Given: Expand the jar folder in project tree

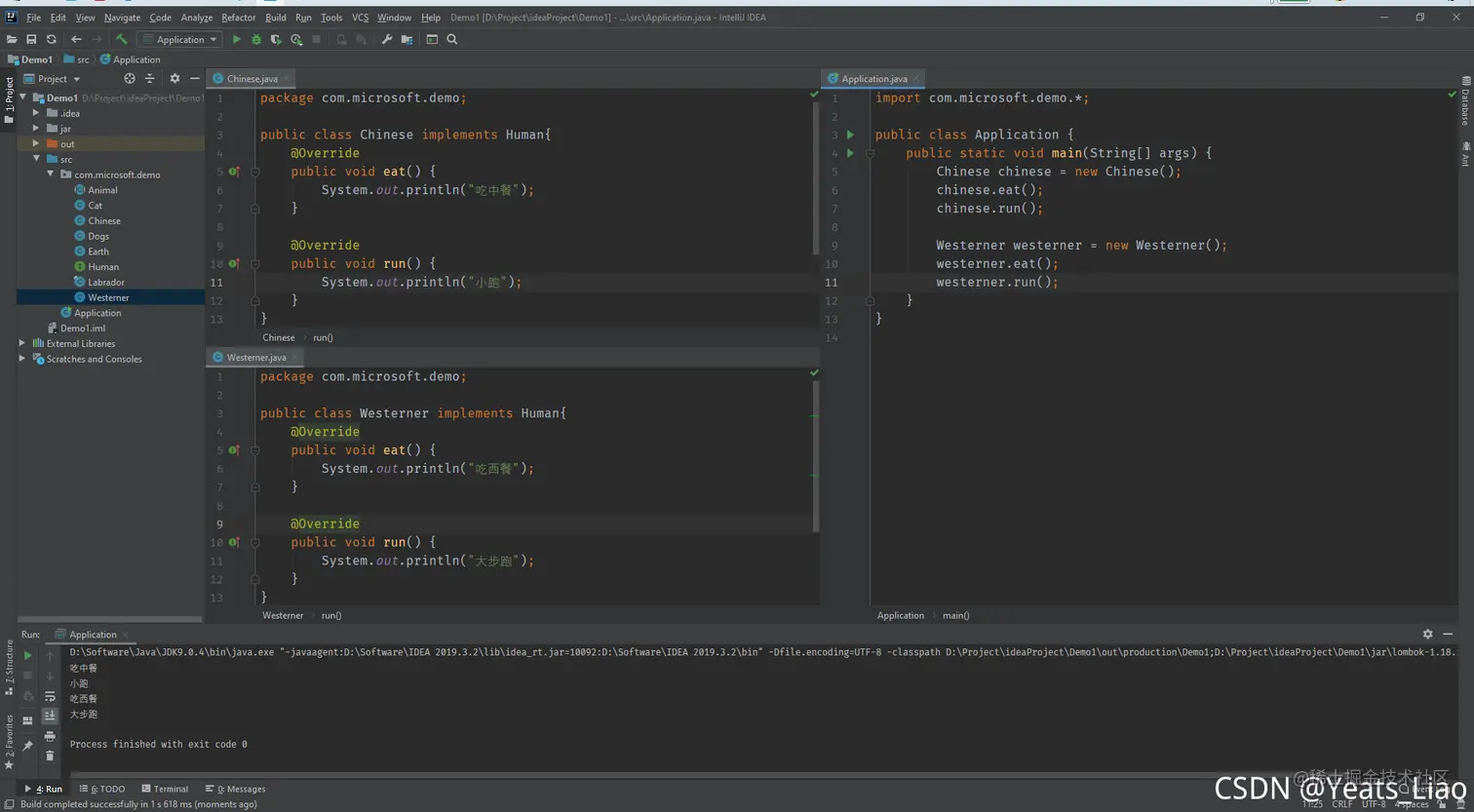Looking at the screenshot, I should click(36, 129).
